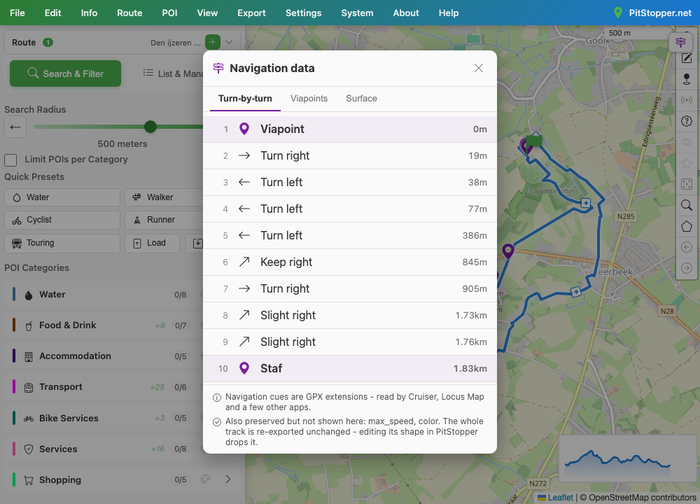Click the circled left arrow on the map toolbar
The image size is (700, 504).
pos(686,247)
